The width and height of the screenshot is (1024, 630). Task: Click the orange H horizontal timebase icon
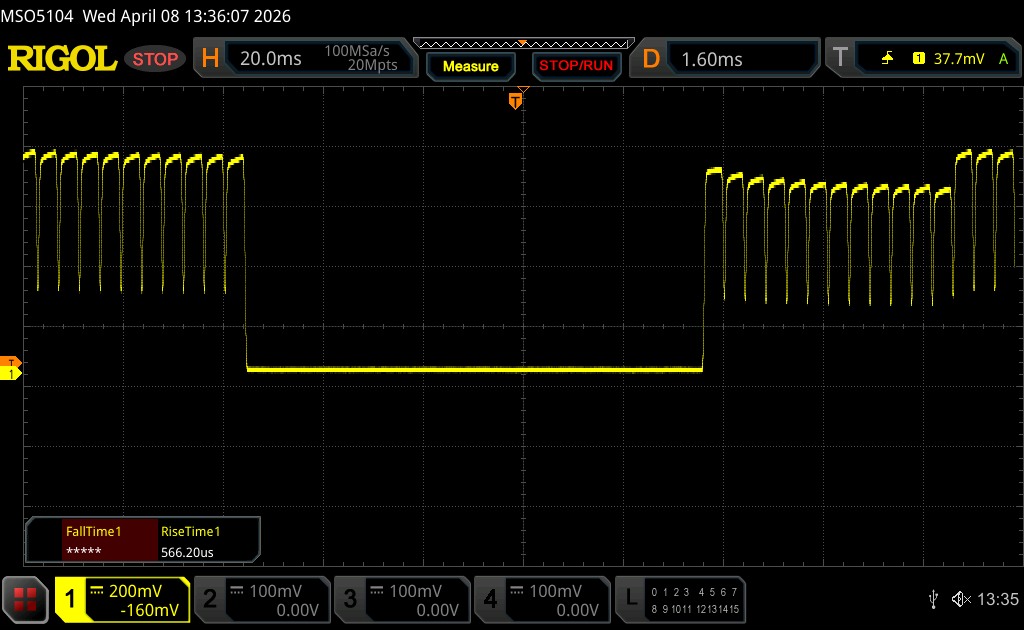pyautogui.click(x=210, y=59)
